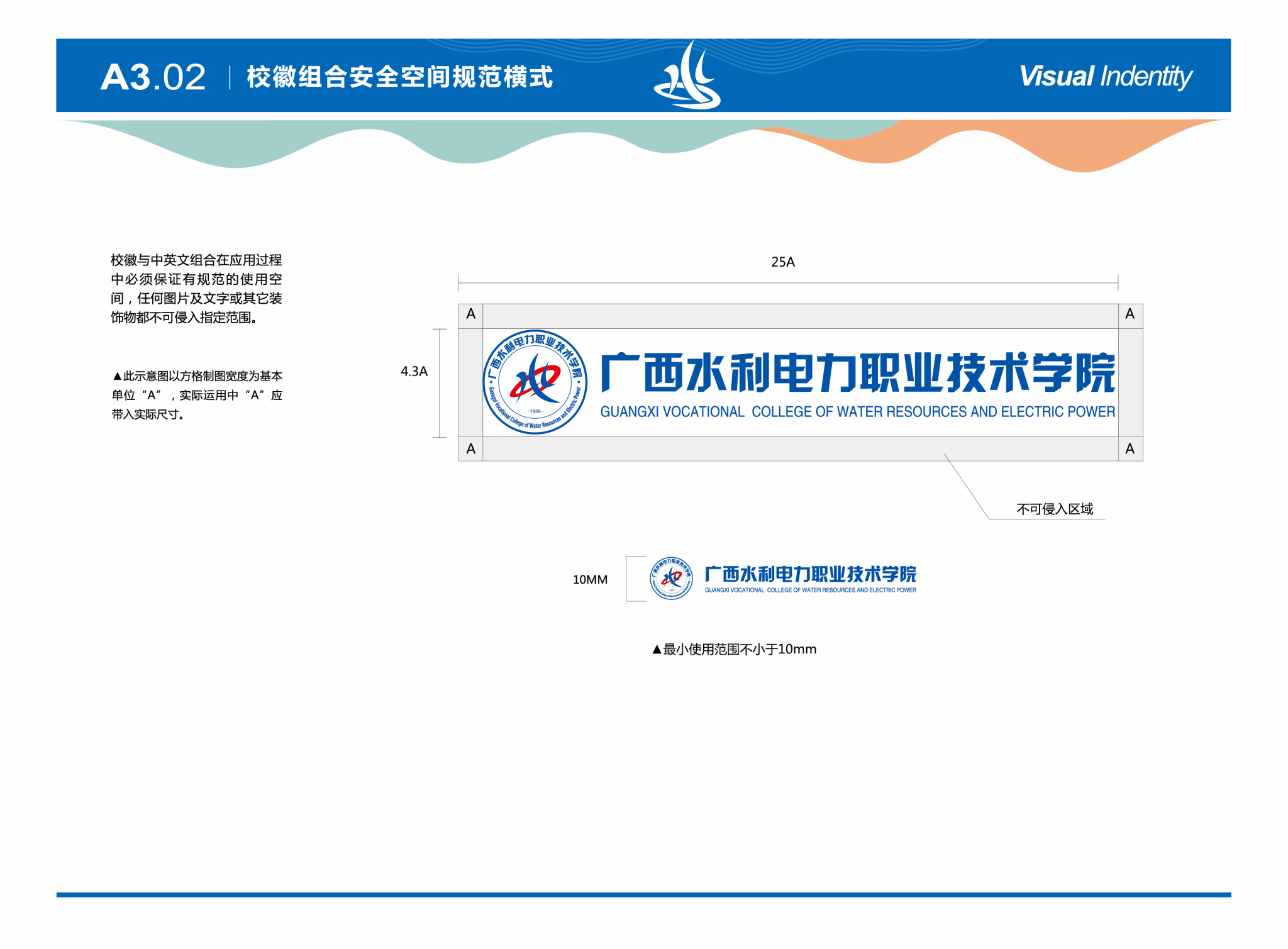Click the top-right 'A' corner cell

(1130, 314)
